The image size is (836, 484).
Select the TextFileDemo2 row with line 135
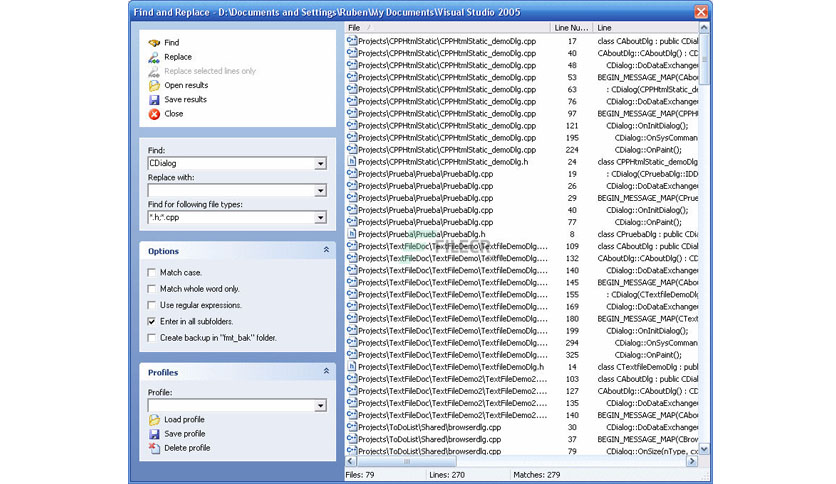click(521, 403)
